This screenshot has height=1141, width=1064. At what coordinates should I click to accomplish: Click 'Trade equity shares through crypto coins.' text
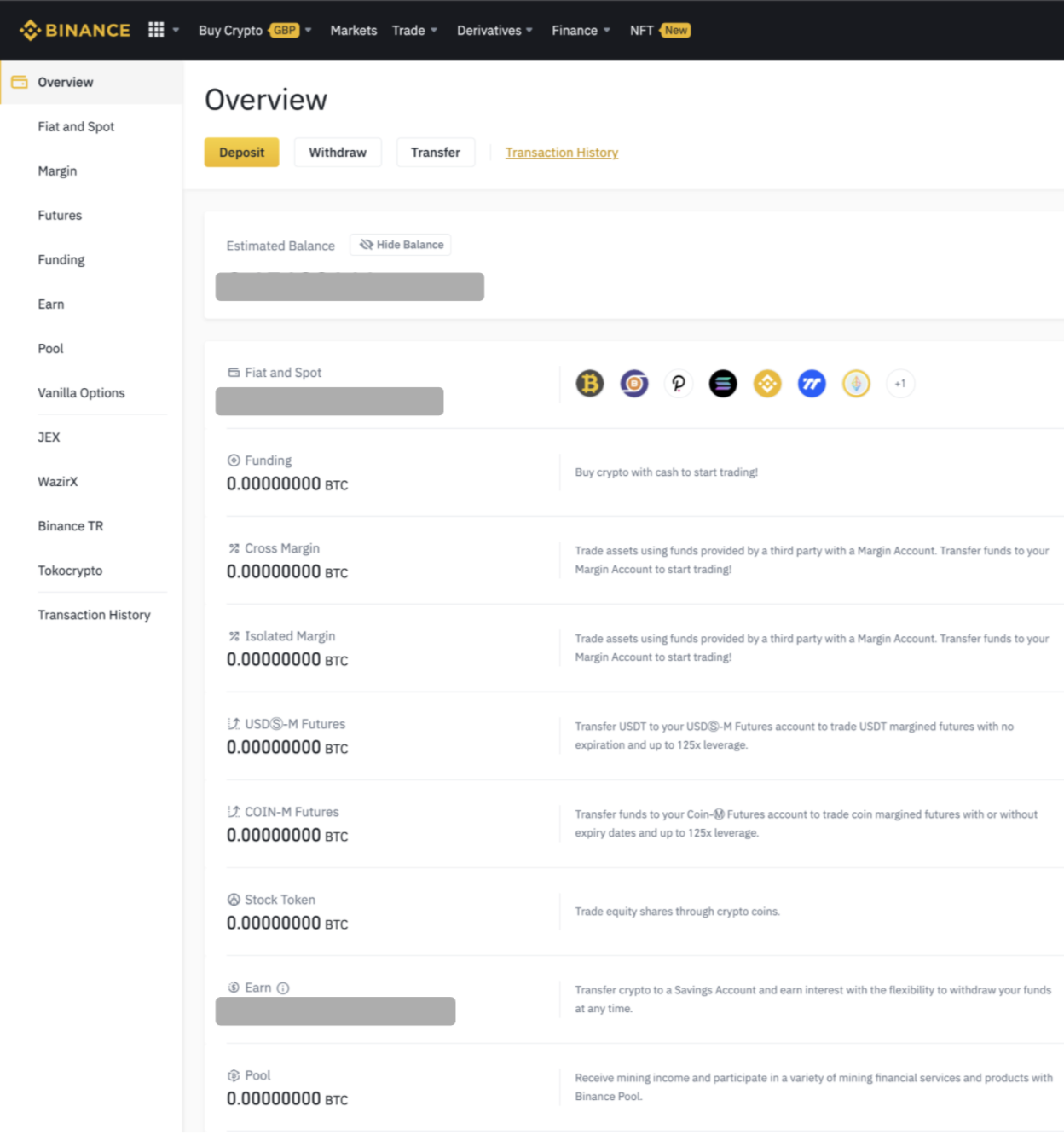tap(677, 911)
